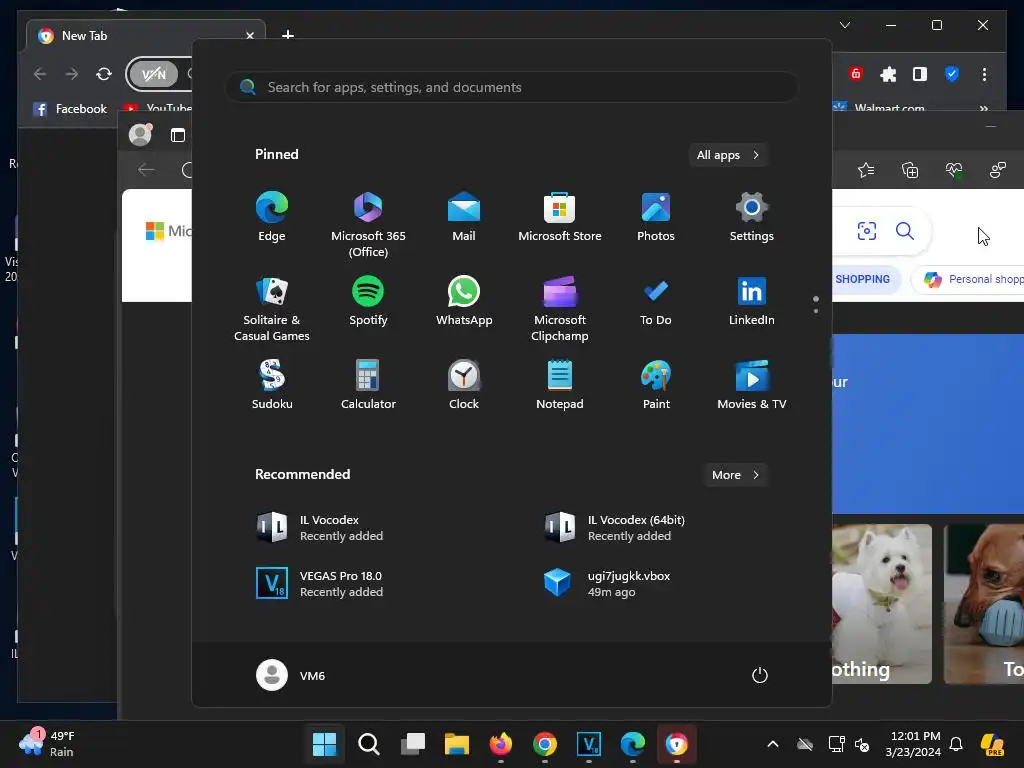Open white dog thumbnail in Edge

(882, 604)
